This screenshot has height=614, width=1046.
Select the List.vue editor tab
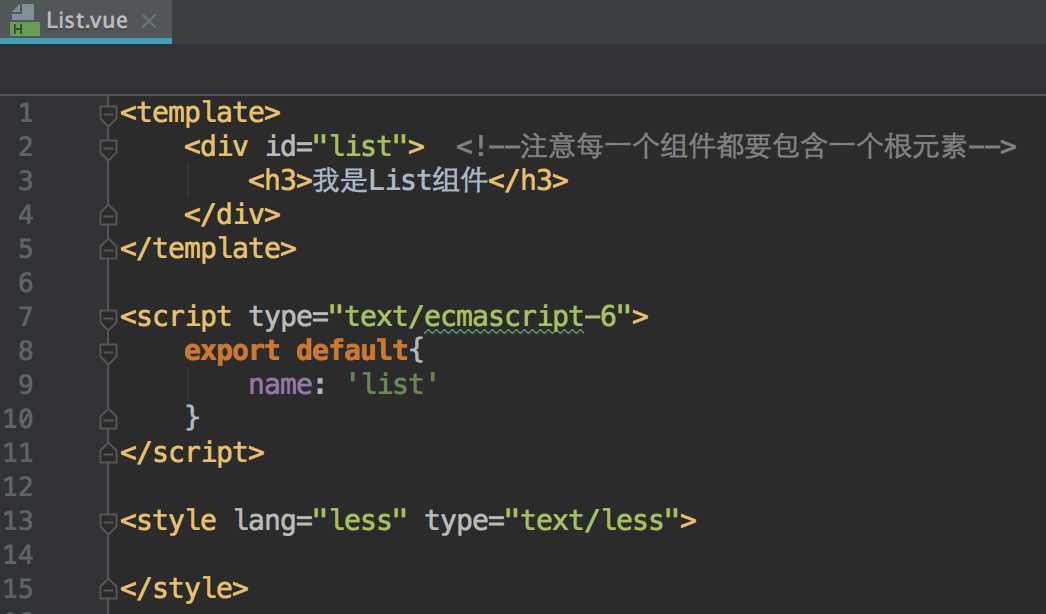(x=86, y=21)
